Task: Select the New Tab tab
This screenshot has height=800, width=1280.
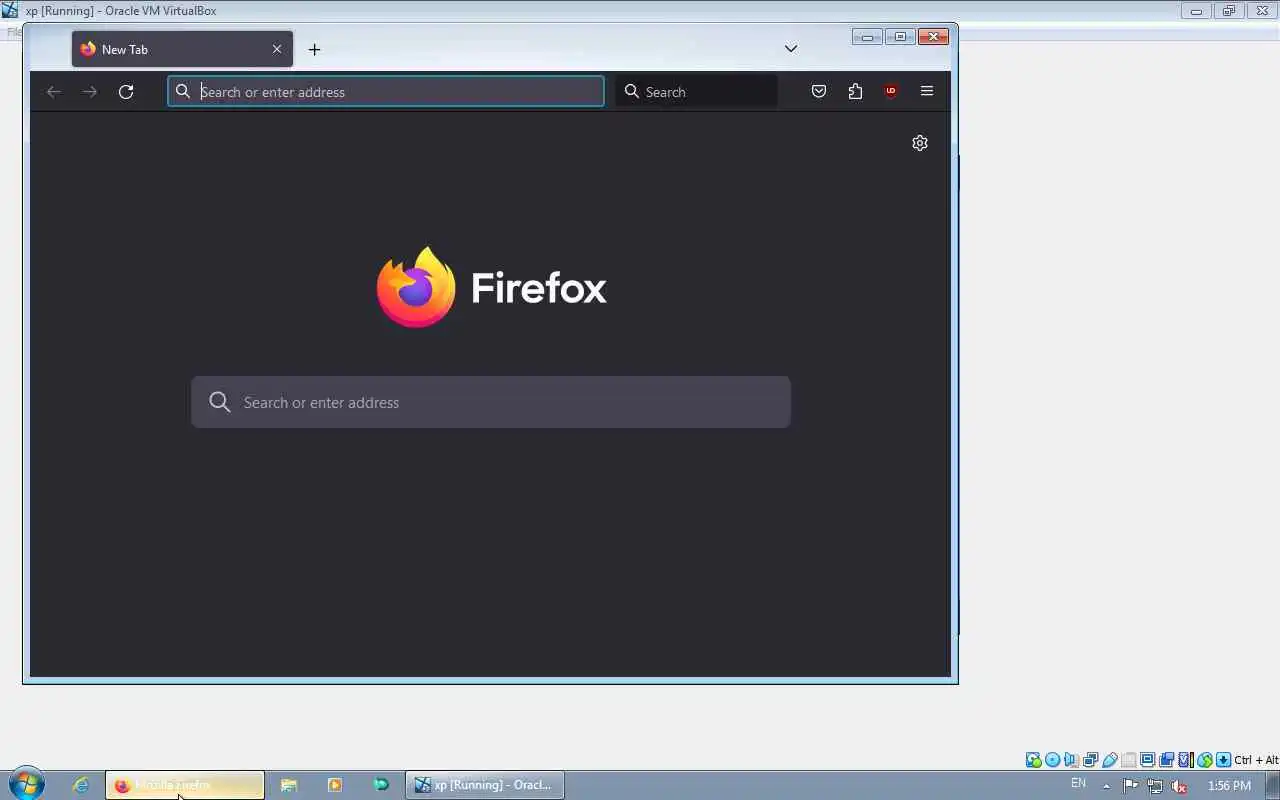Action: tap(182, 49)
